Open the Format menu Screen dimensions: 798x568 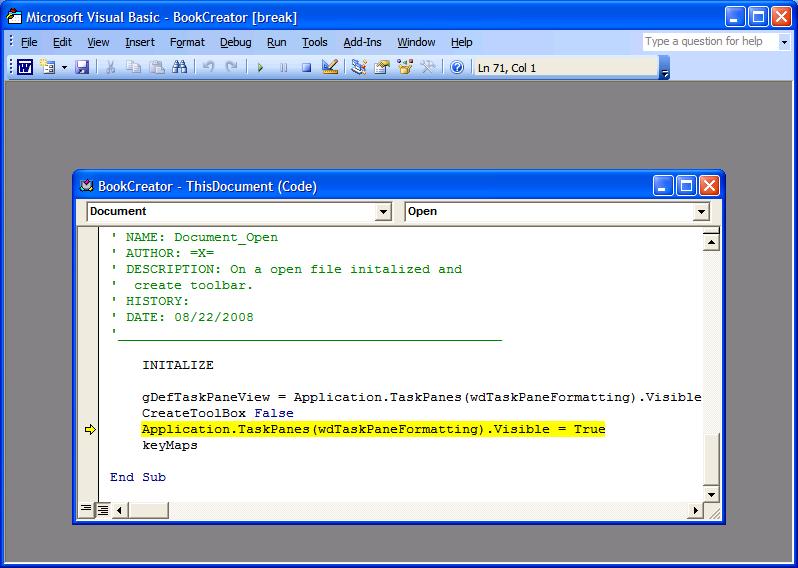(x=187, y=42)
